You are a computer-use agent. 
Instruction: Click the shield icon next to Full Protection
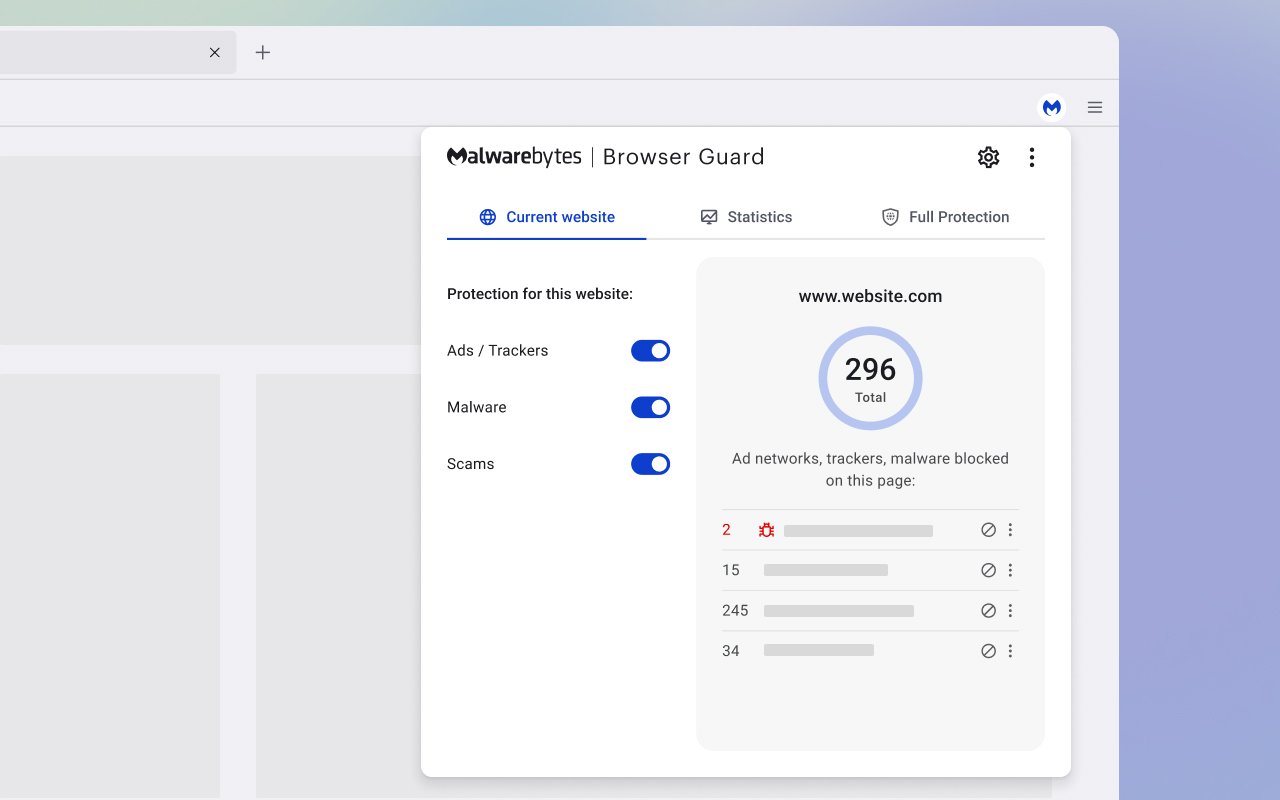pyautogui.click(x=889, y=216)
